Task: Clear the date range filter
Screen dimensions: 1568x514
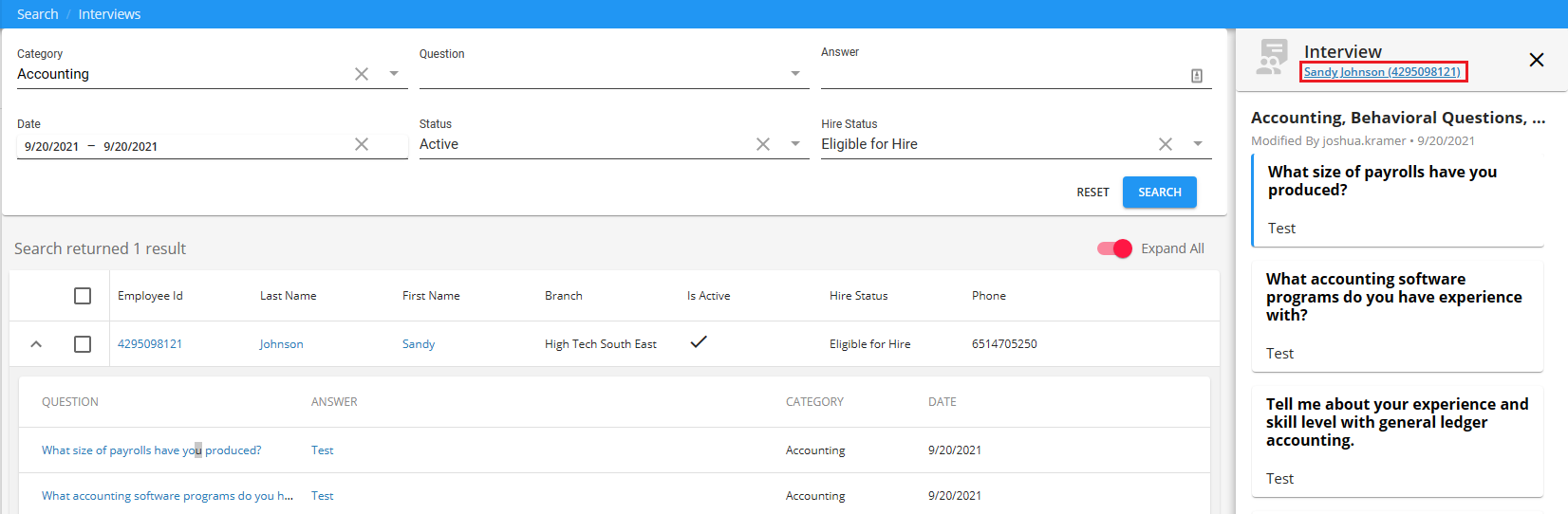Action: pyautogui.click(x=362, y=144)
